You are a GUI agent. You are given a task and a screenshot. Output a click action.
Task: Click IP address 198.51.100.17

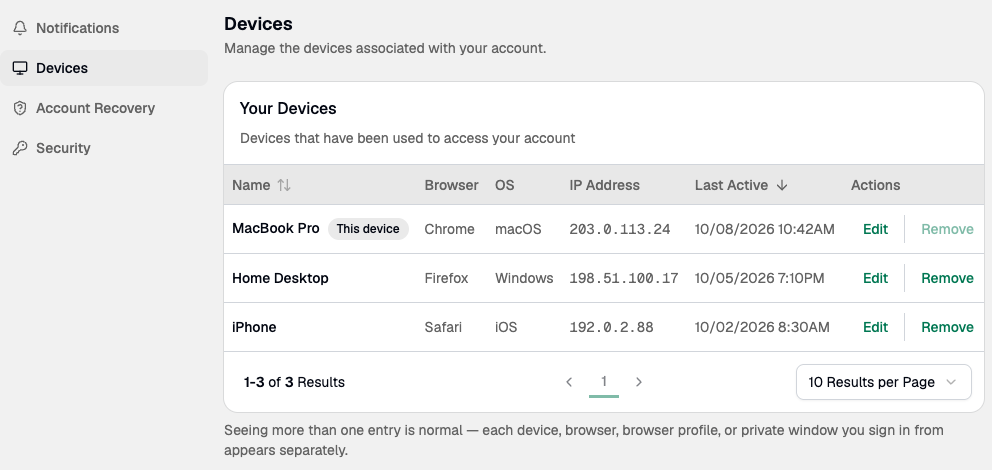[624, 278]
